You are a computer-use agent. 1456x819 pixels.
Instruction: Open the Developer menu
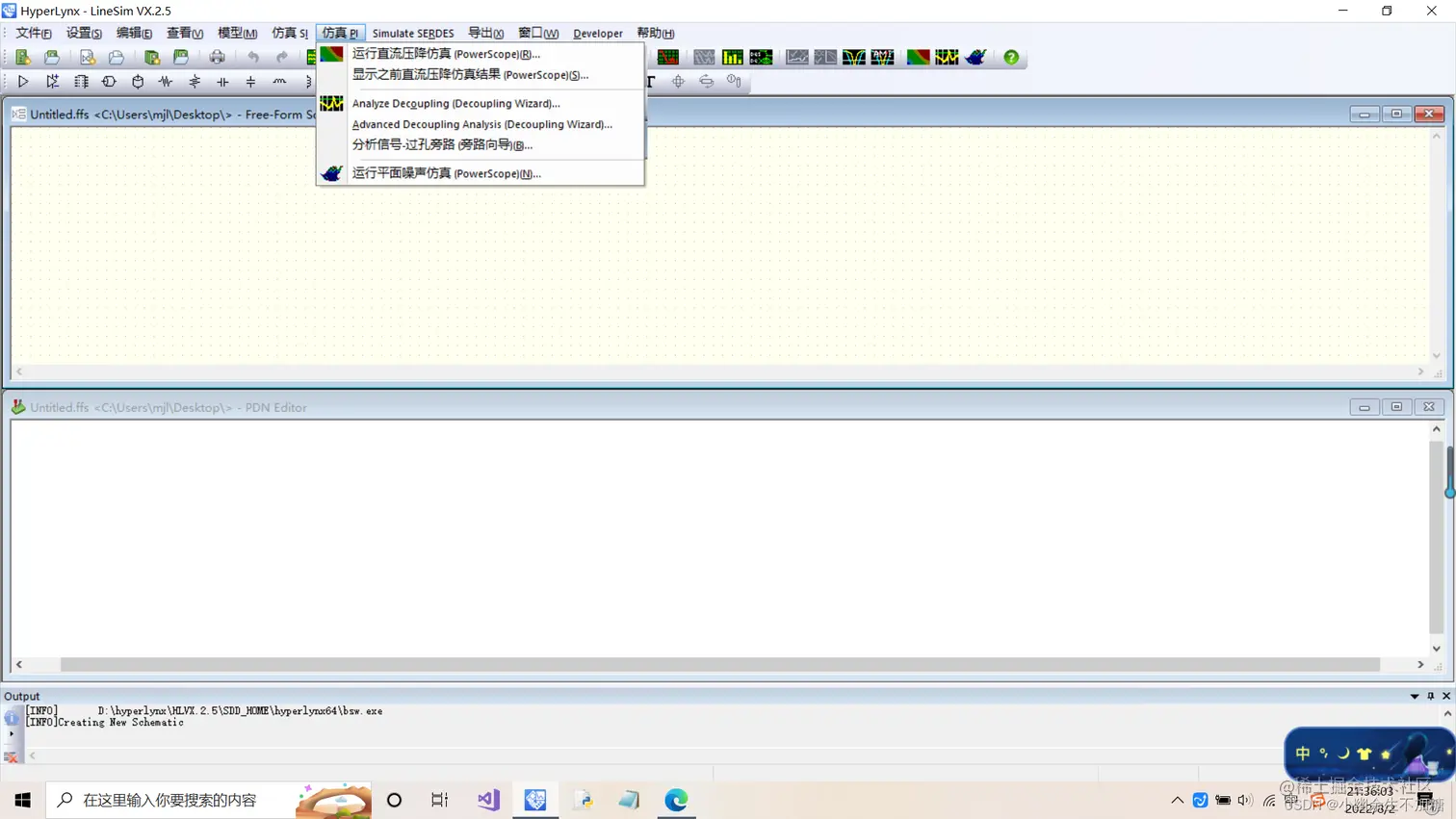[x=598, y=33]
